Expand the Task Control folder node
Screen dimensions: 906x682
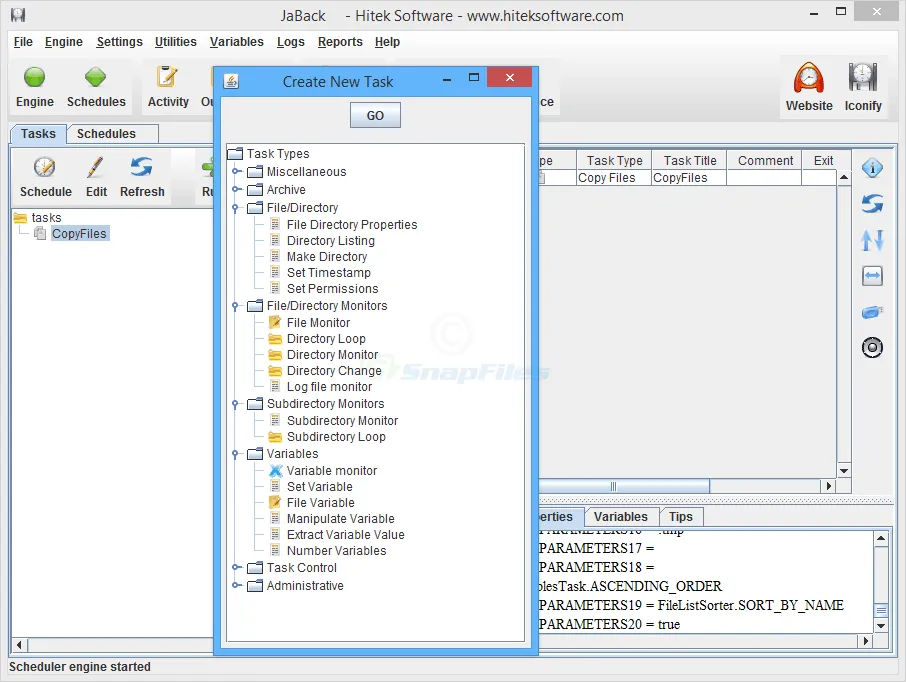[x=236, y=567]
